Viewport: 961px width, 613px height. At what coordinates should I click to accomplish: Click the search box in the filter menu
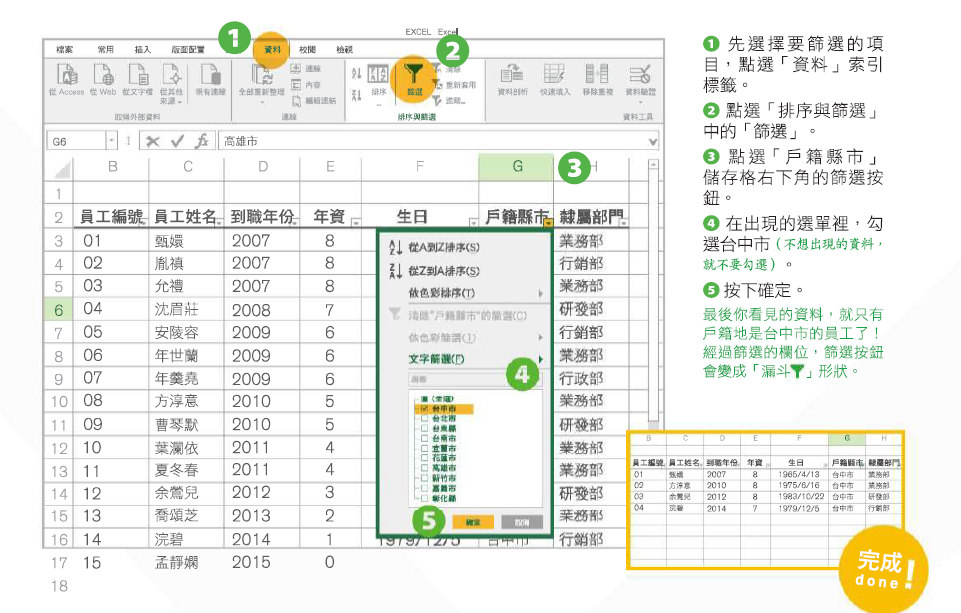pyautogui.click(x=474, y=379)
